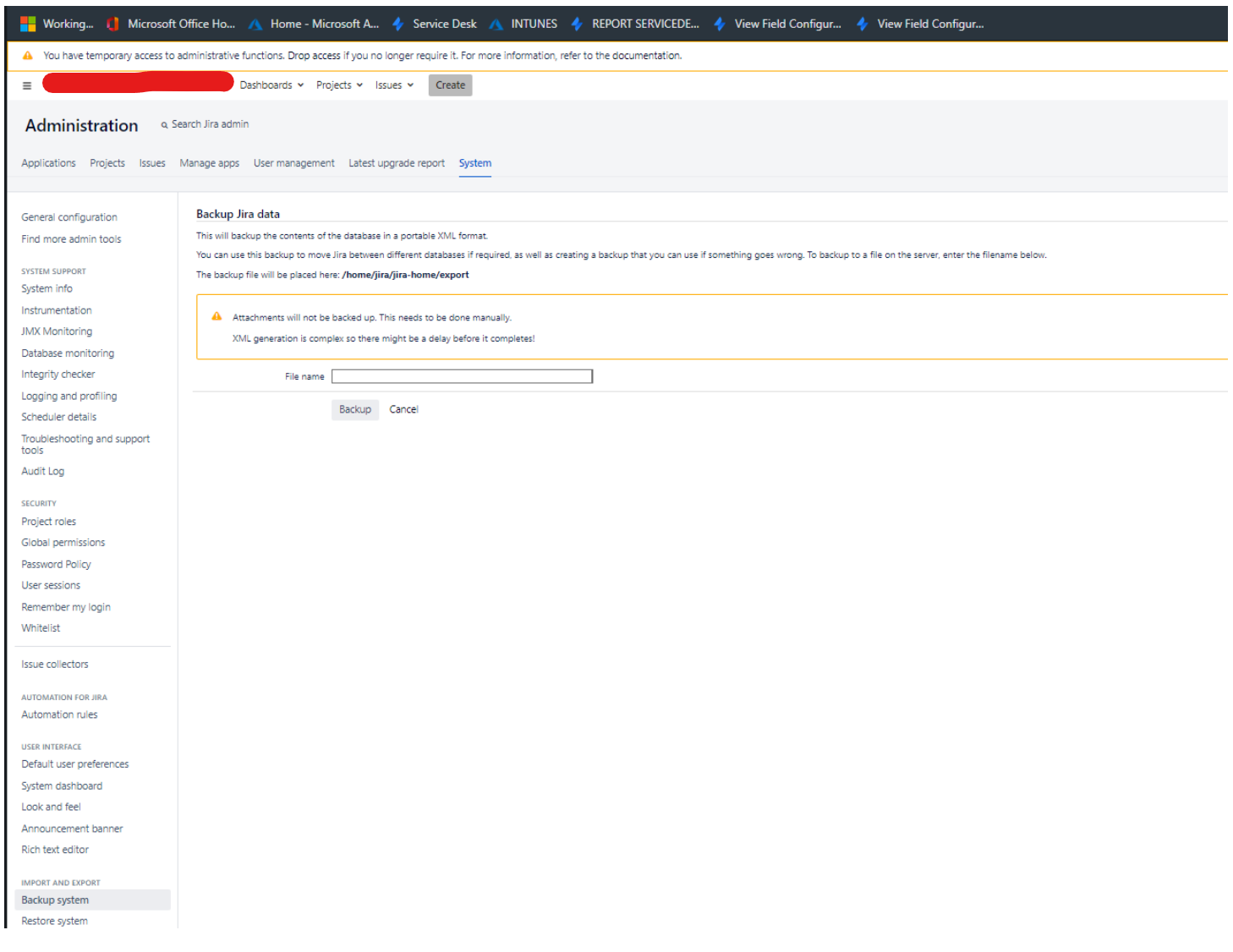Open the hamburger sidebar menu icon

(x=27, y=85)
